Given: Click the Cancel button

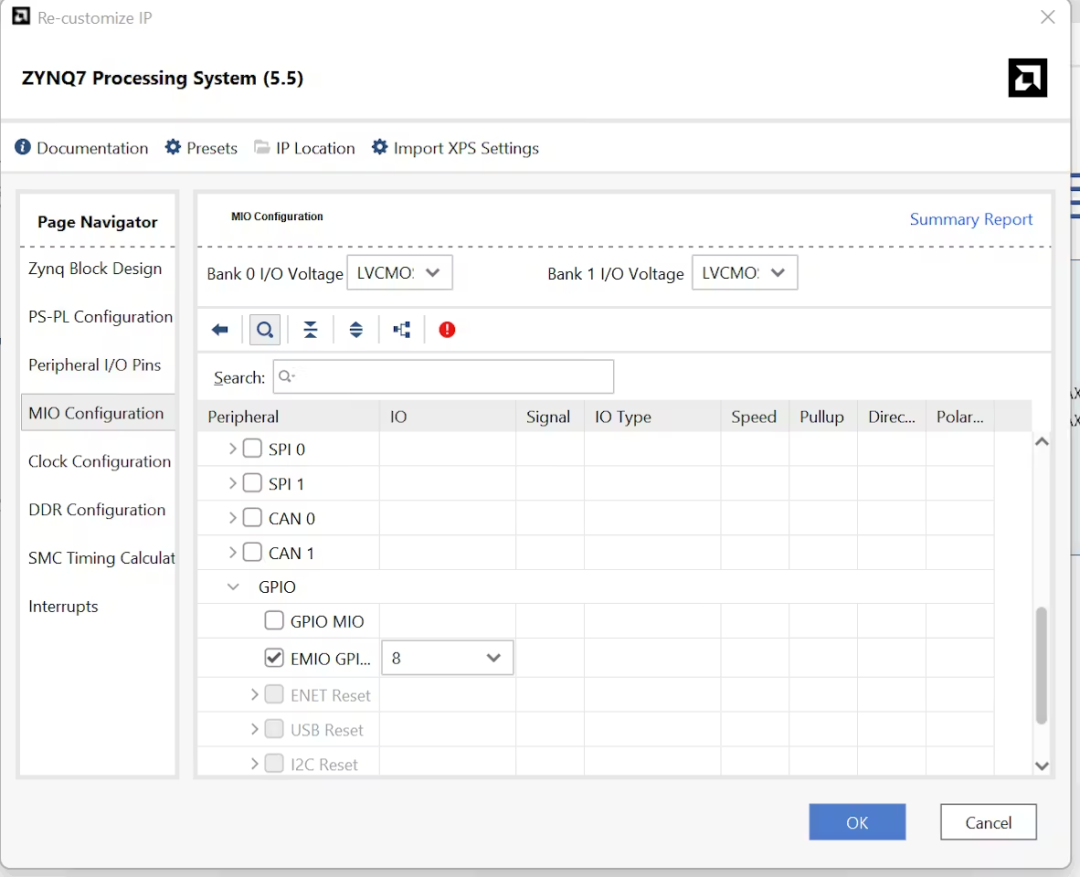Looking at the screenshot, I should 988,822.
